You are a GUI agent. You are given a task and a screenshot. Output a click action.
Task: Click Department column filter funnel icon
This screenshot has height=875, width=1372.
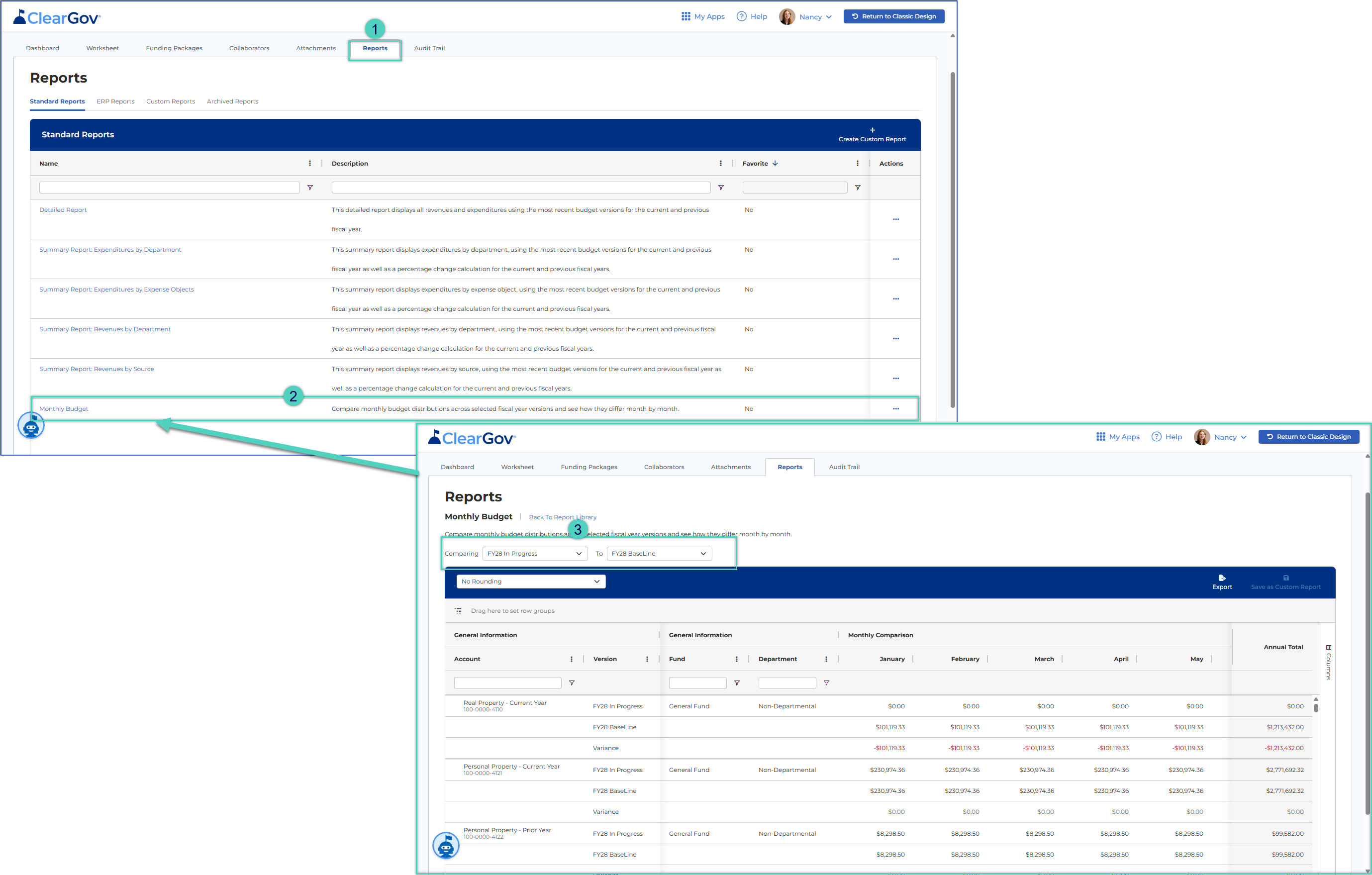(826, 683)
